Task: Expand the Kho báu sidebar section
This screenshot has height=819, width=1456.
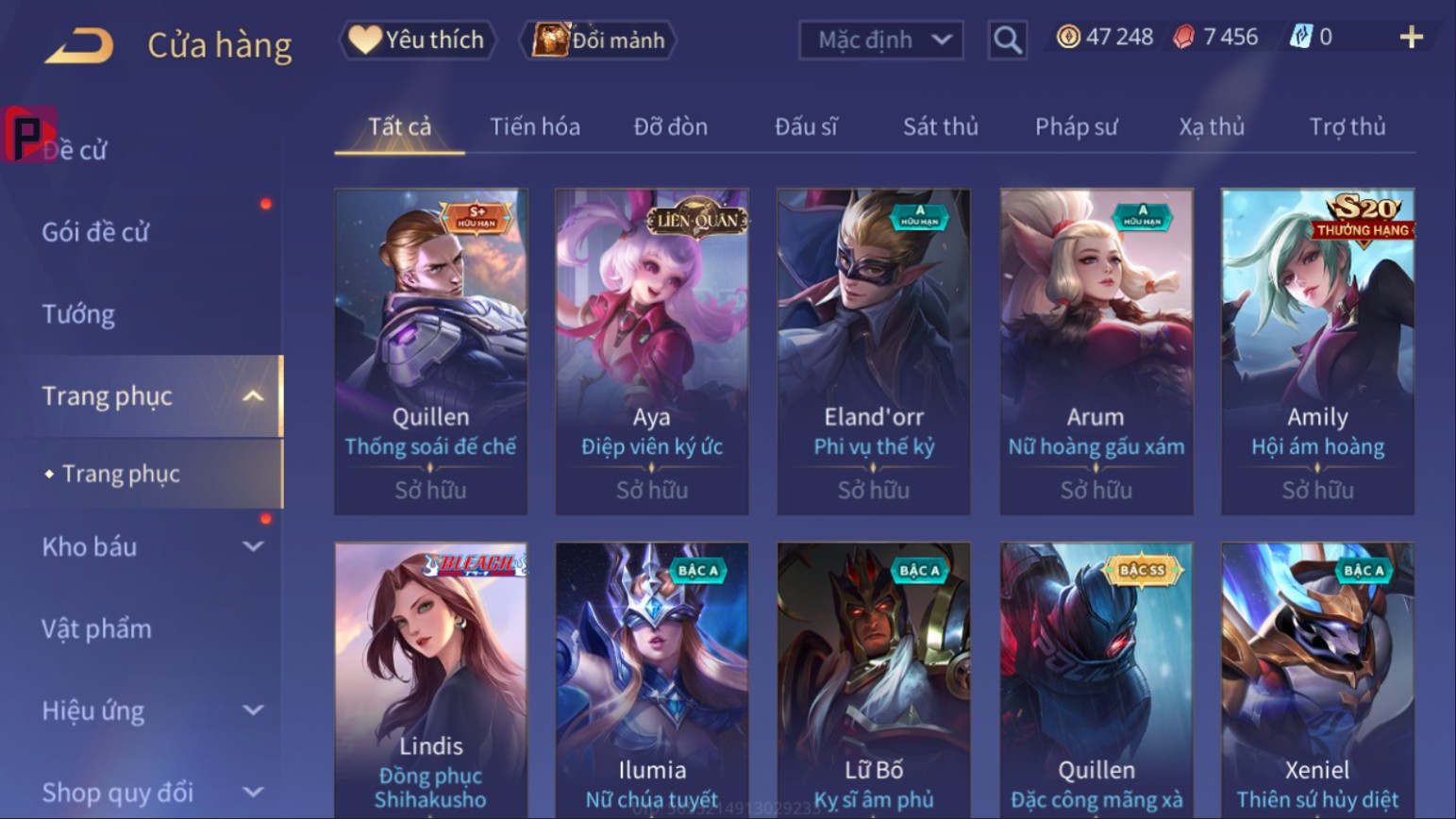Action: click(x=253, y=546)
